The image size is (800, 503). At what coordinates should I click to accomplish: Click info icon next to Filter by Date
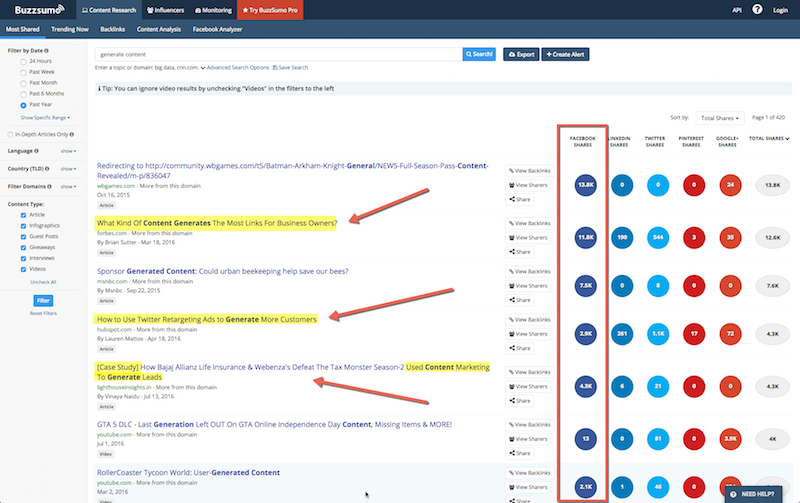pyautogui.click(x=46, y=51)
